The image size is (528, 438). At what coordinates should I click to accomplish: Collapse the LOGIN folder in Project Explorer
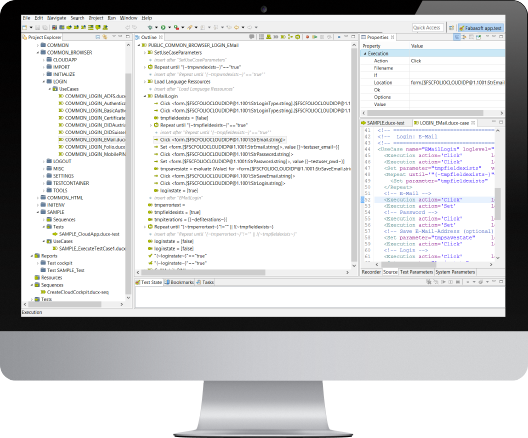pos(44,82)
